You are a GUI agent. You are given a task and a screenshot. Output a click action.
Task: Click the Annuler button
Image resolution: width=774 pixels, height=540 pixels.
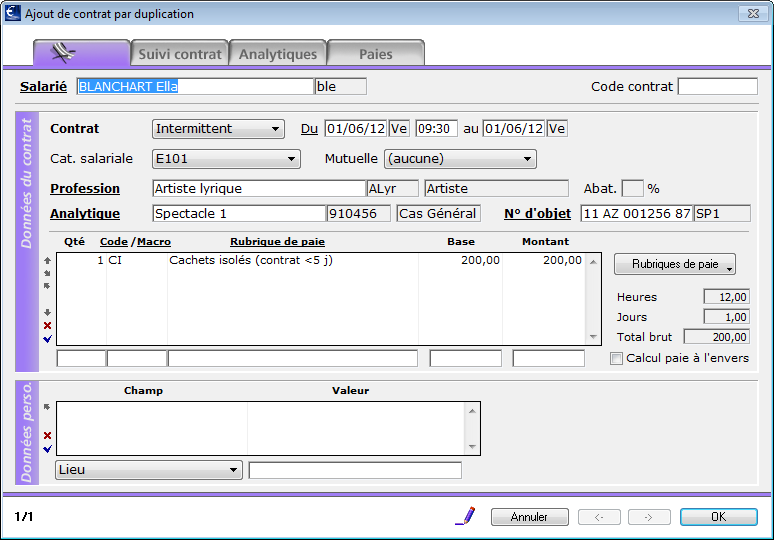coord(530,517)
